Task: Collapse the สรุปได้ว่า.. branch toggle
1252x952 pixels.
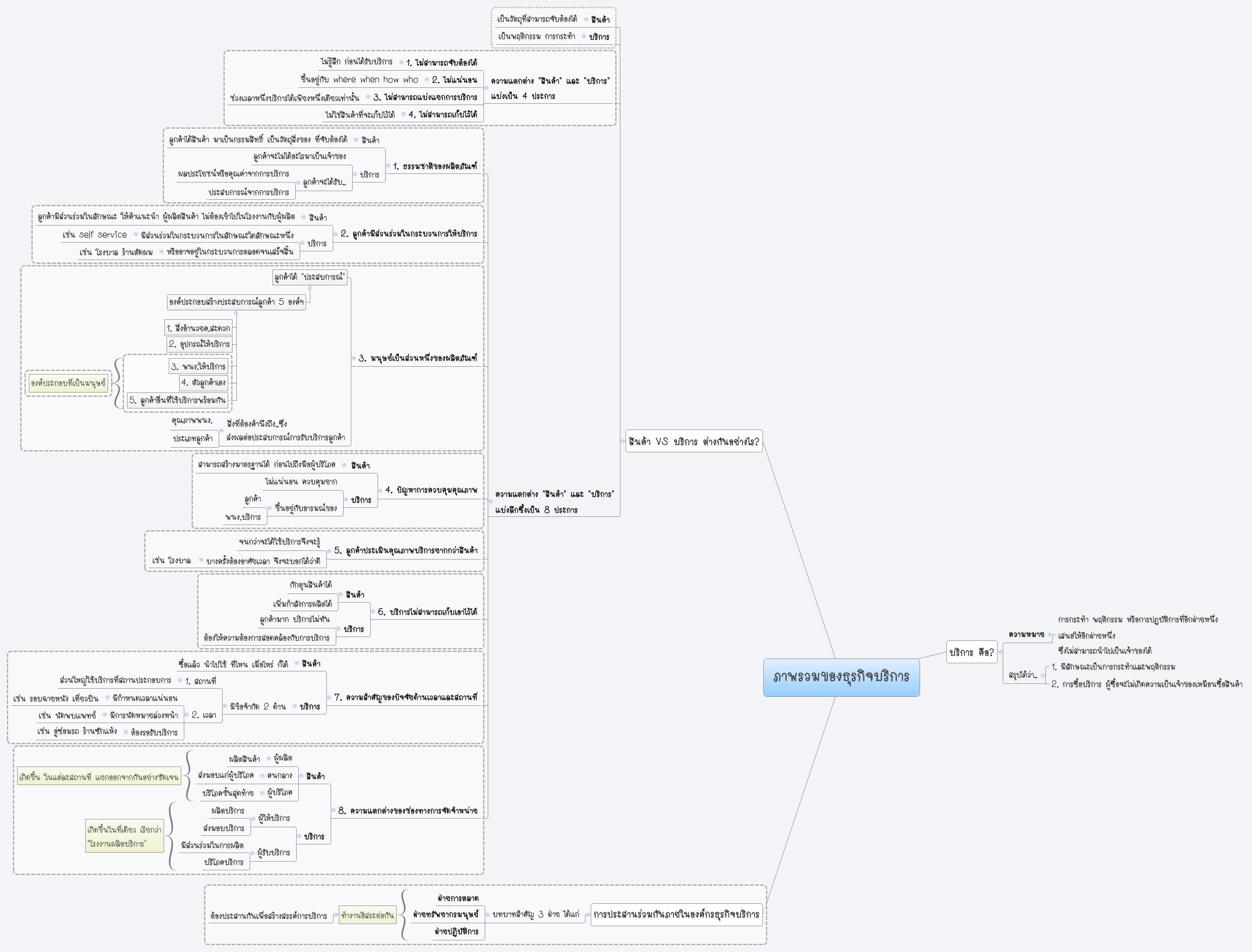Action: [1043, 675]
